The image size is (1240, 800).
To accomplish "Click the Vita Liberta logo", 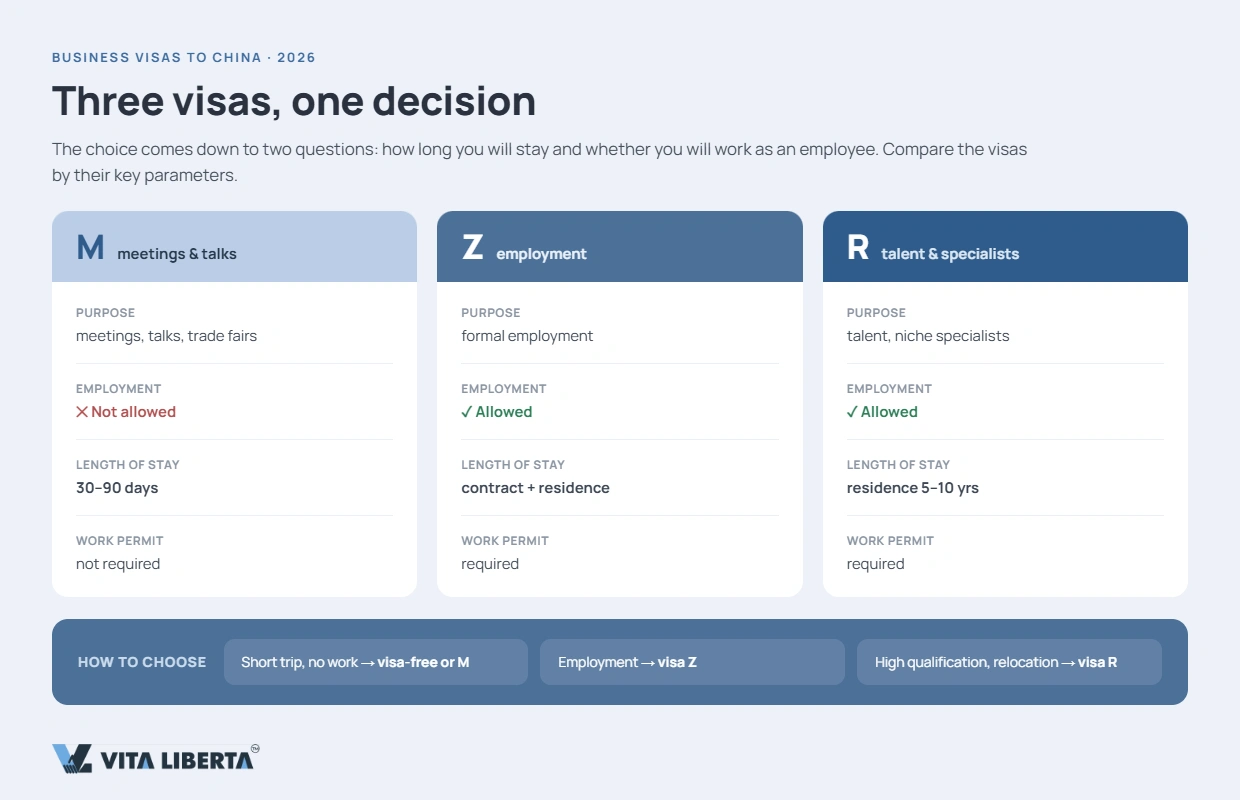I will [156, 758].
